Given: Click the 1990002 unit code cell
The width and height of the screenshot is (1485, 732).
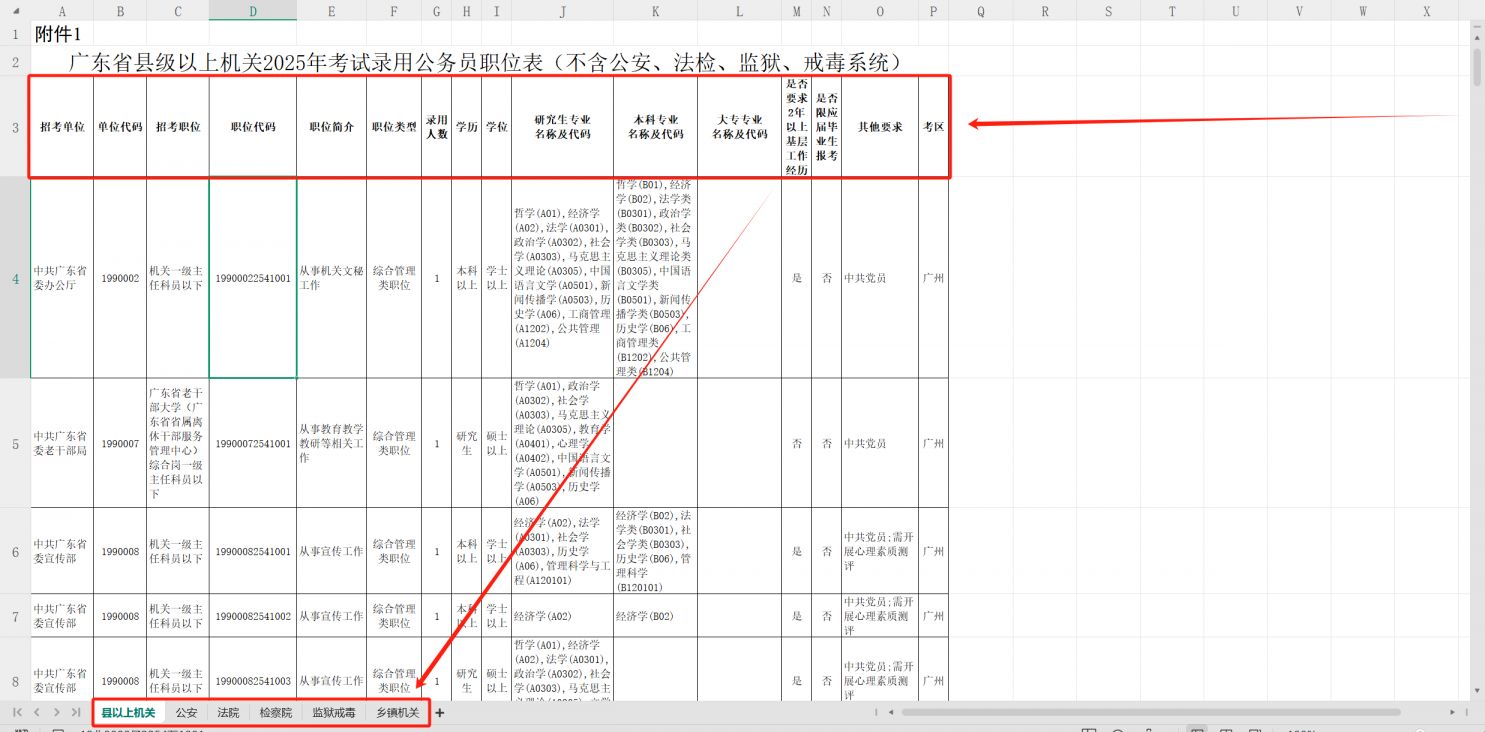Looking at the screenshot, I should [120, 278].
